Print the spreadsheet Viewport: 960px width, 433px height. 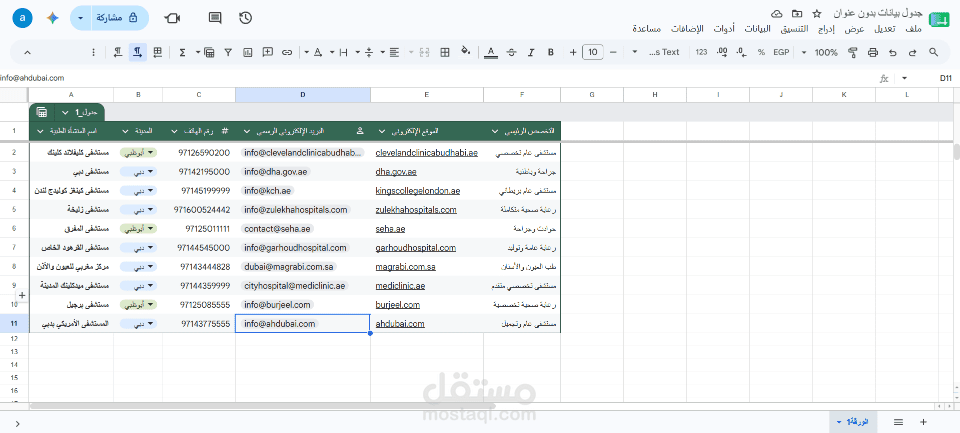[872, 53]
